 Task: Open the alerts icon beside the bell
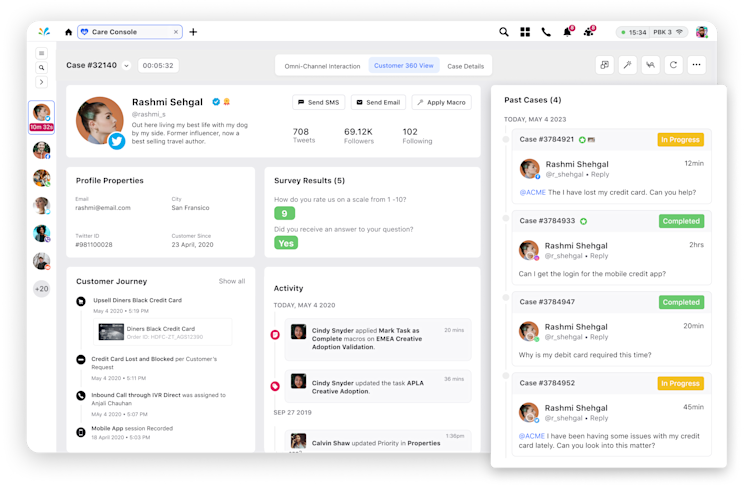[x=589, y=32]
